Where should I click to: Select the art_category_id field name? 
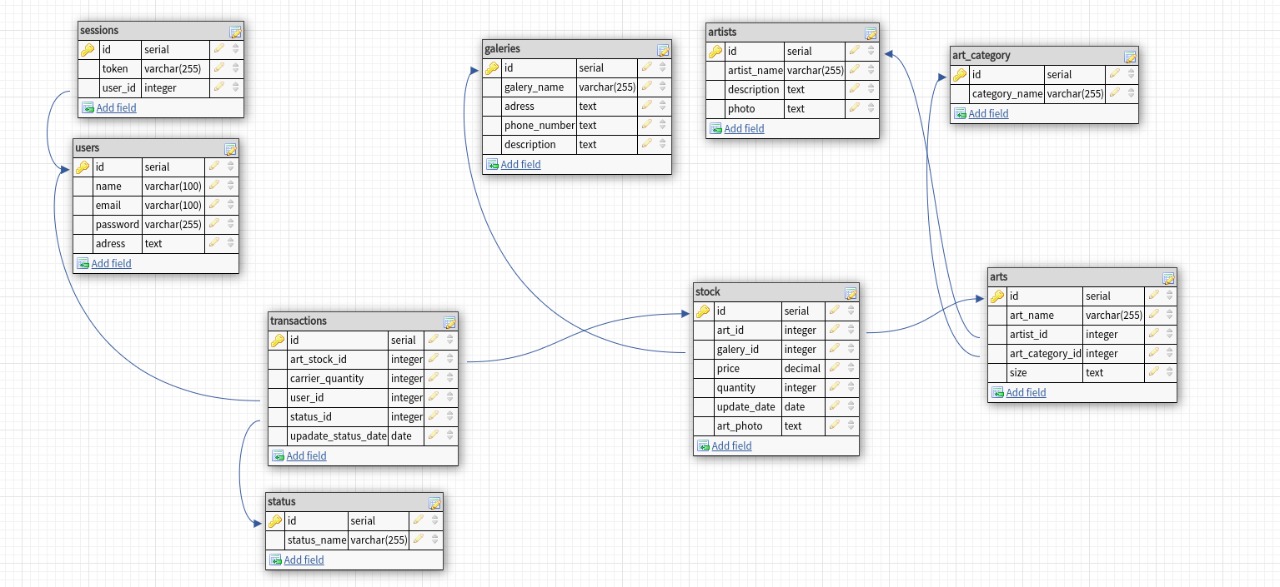[1046, 353]
